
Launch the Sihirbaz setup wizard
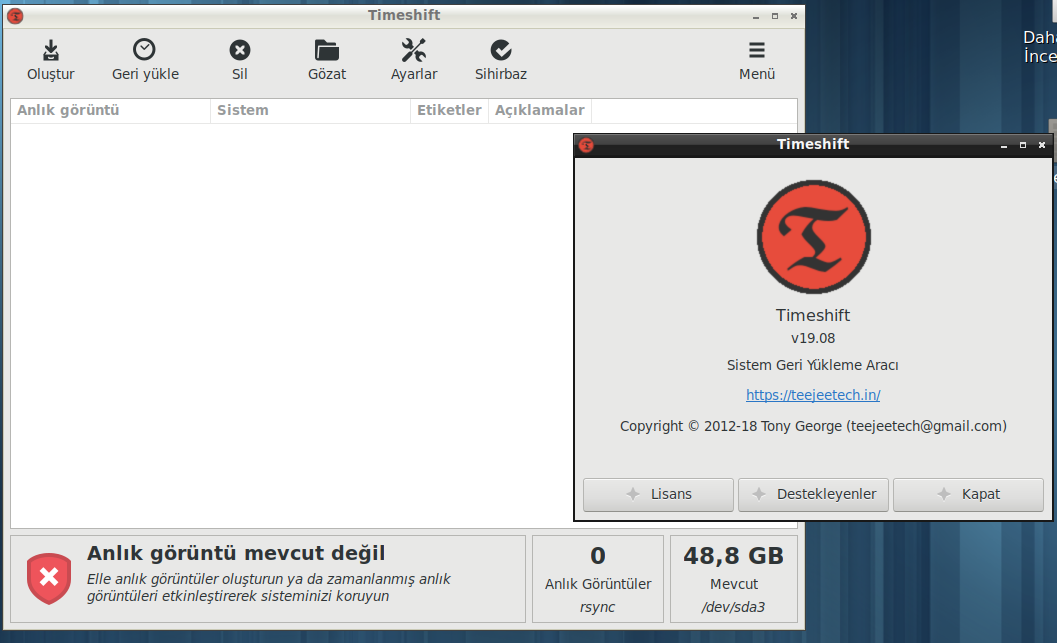pos(501,59)
